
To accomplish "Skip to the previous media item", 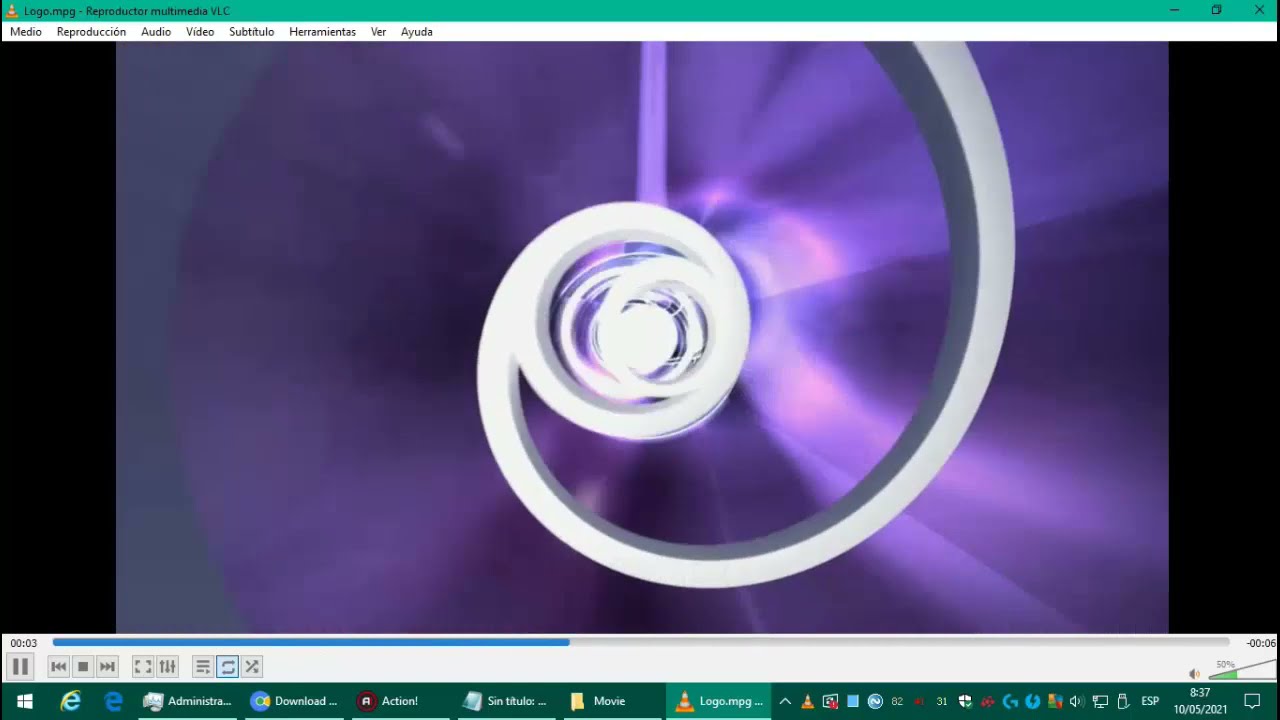I will click(x=59, y=666).
